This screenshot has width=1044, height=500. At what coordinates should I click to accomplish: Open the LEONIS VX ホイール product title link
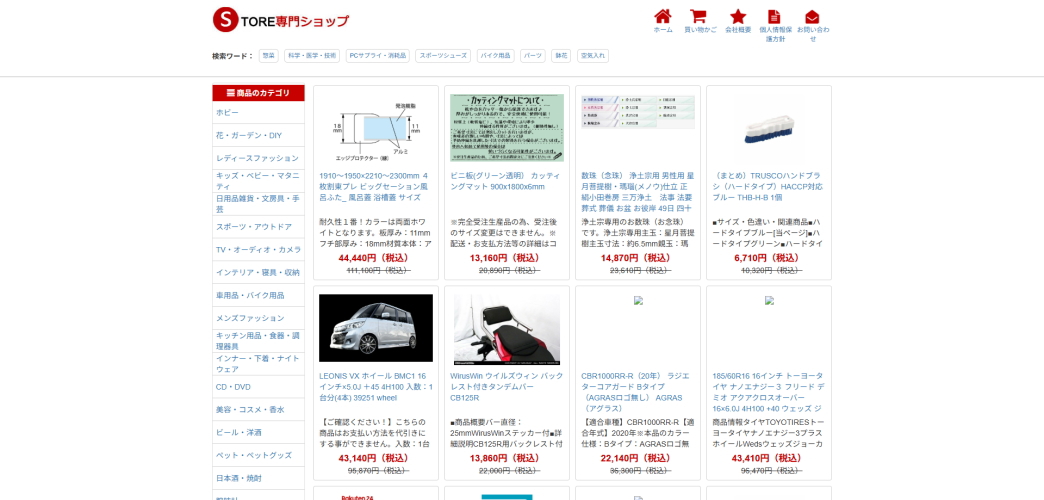(x=375, y=387)
